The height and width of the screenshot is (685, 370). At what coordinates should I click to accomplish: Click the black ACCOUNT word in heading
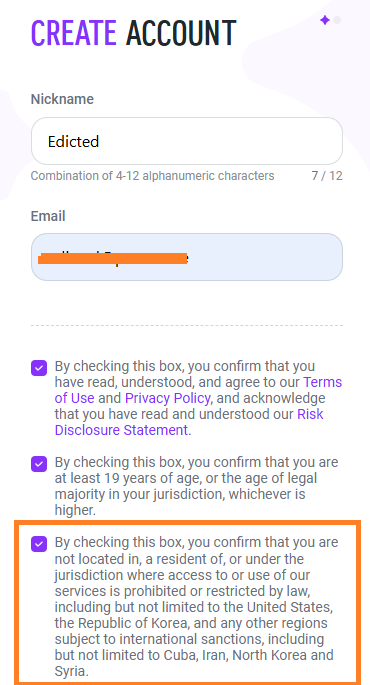181,33
